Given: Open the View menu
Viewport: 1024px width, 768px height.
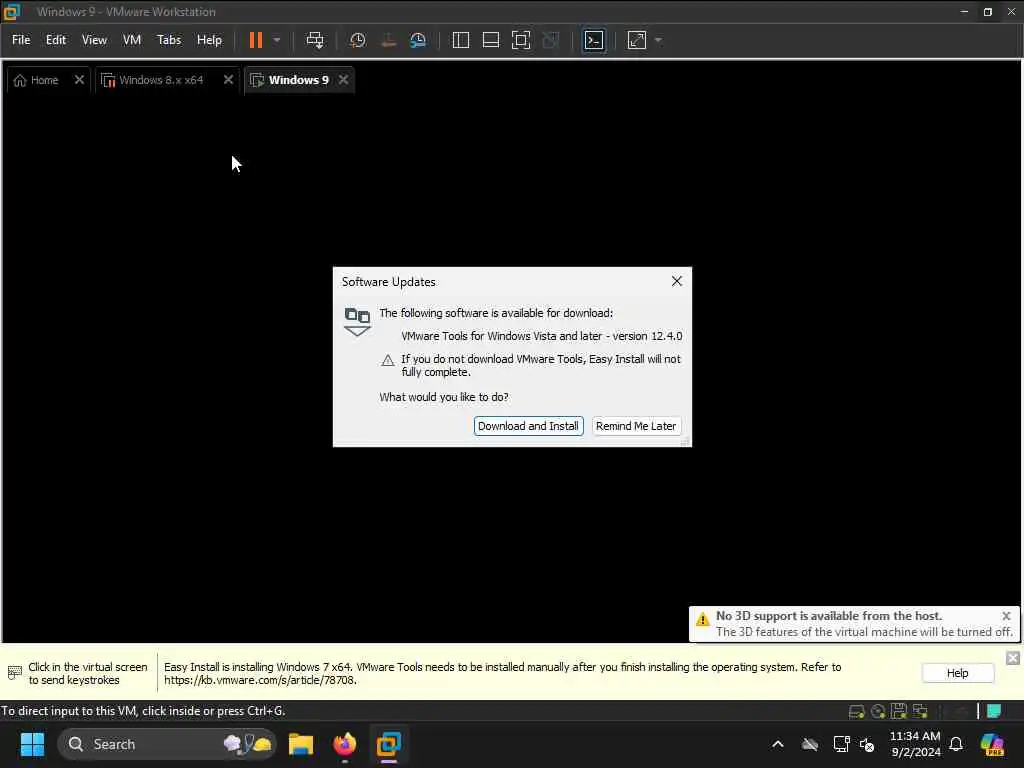Looking at the screenshot, I should click(94, 40).
